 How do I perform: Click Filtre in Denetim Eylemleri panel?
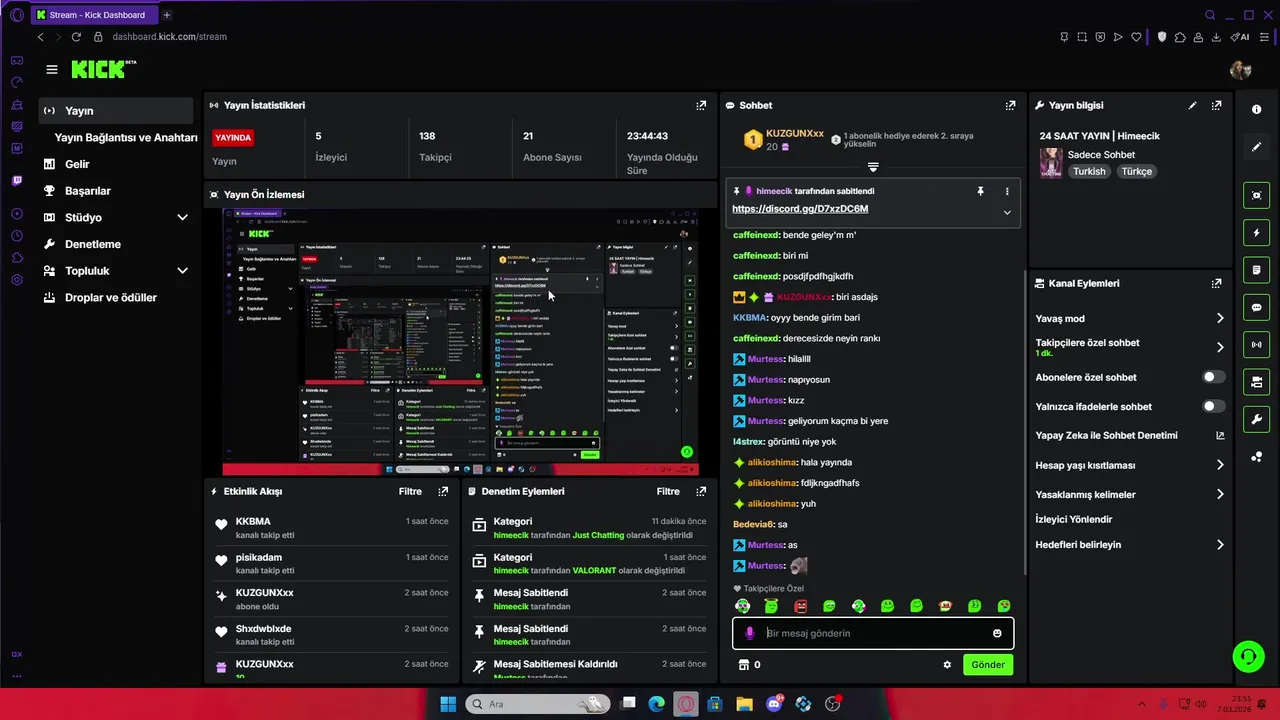pyautogui.click(x=668, y=491)
